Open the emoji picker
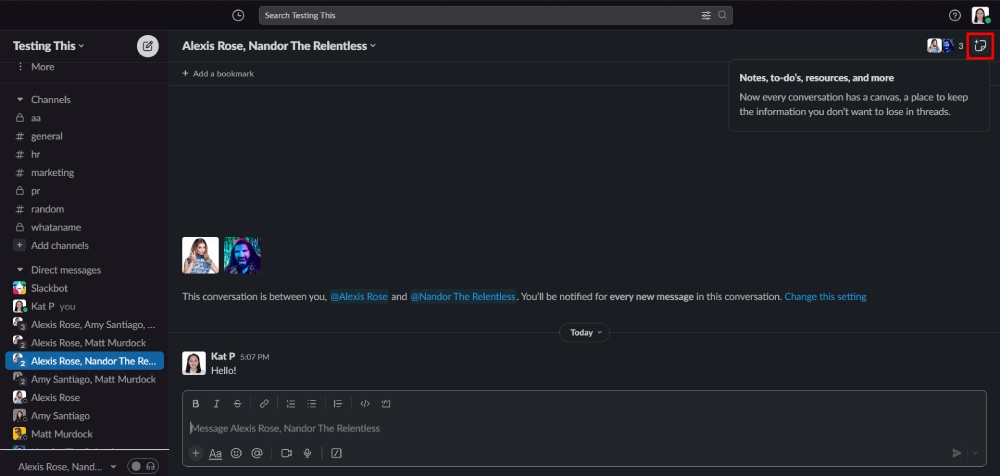This screenshot has height=476, width=1000. click(x=237, y=453)
